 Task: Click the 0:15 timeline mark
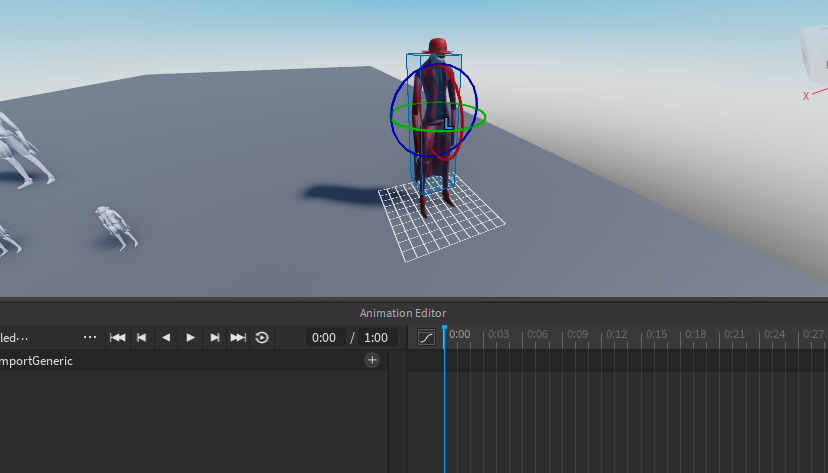click(656, 334)
